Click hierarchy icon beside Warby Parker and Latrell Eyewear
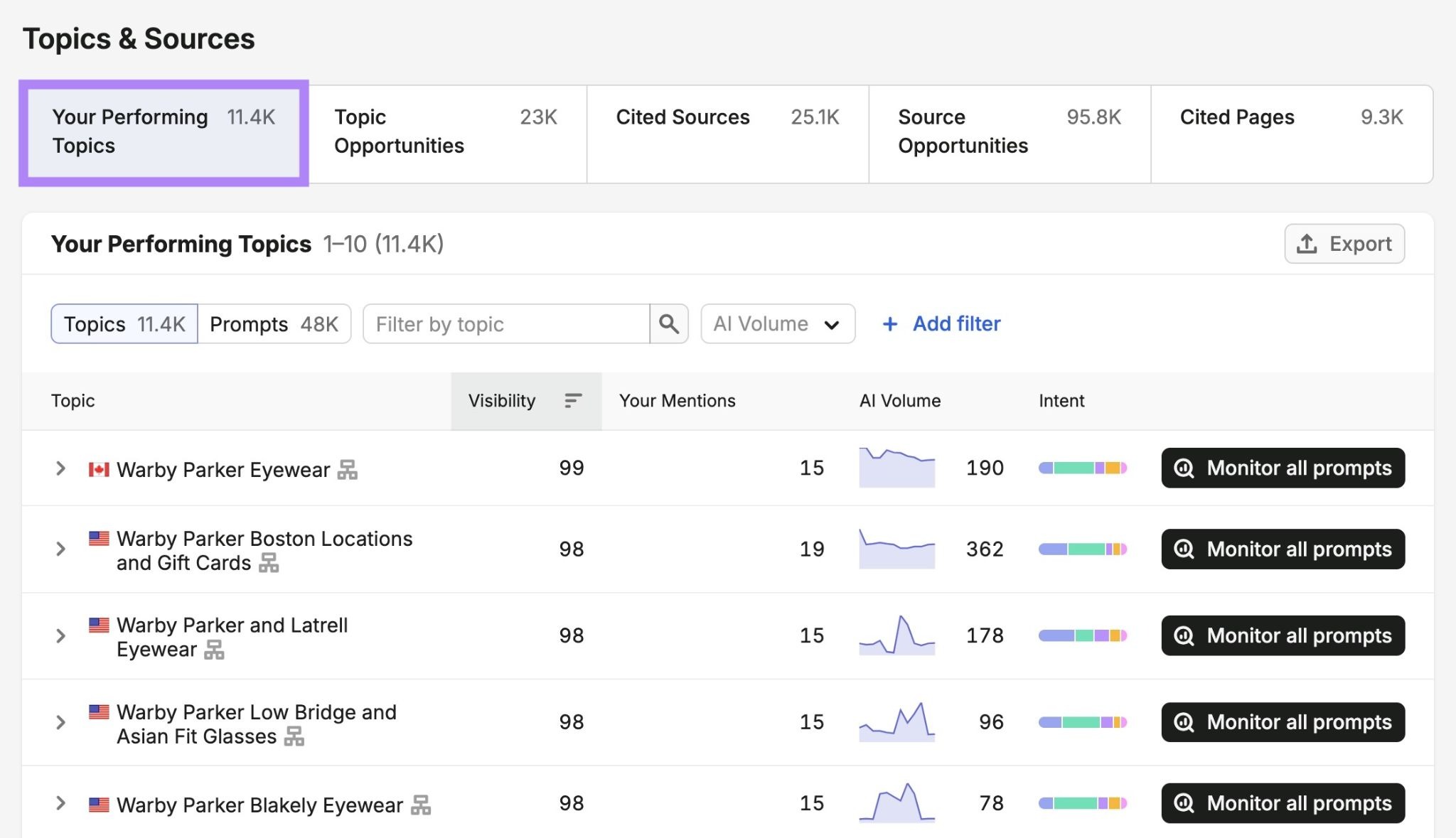Image resolution: width=1456 pixels, height=838 pixels. pos(214,650)
